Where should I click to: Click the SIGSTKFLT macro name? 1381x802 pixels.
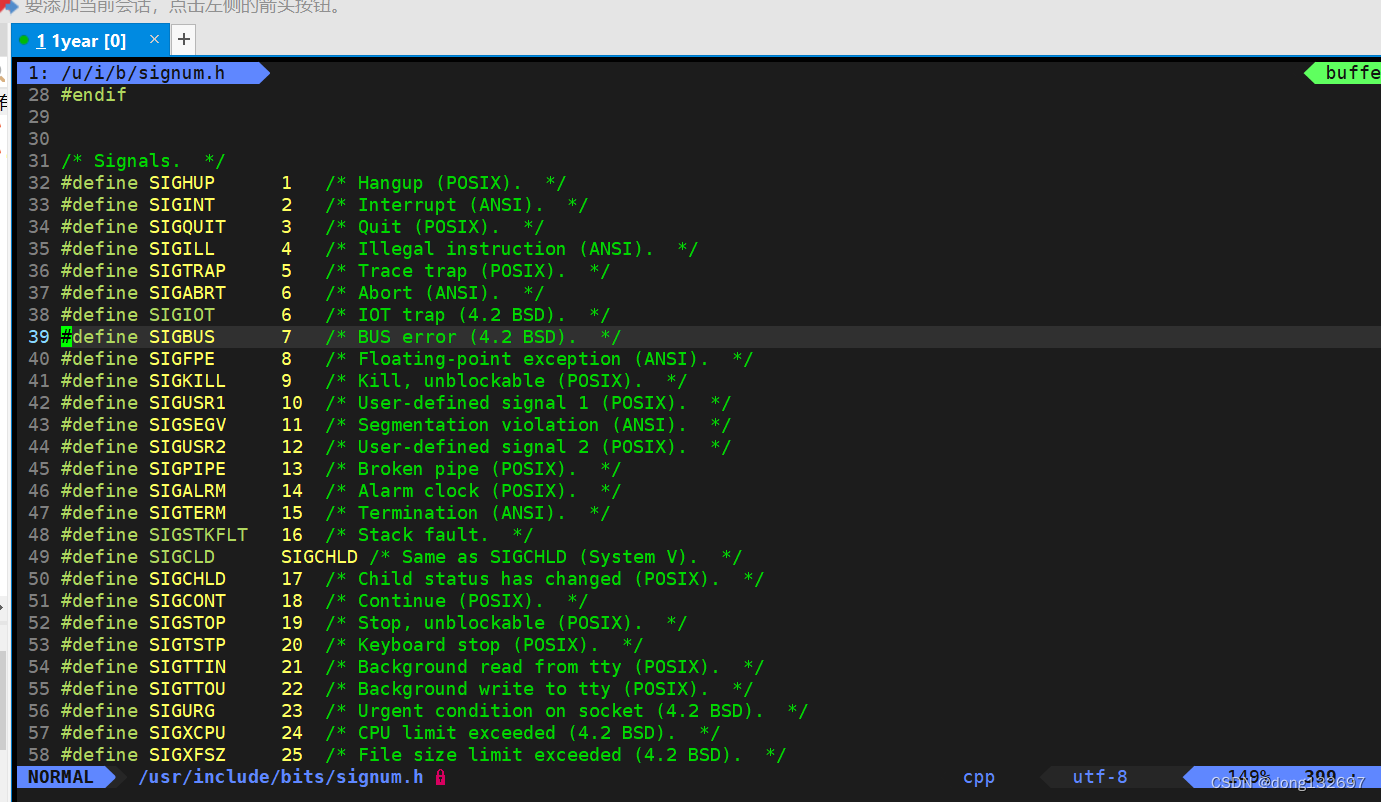point(199,535)
